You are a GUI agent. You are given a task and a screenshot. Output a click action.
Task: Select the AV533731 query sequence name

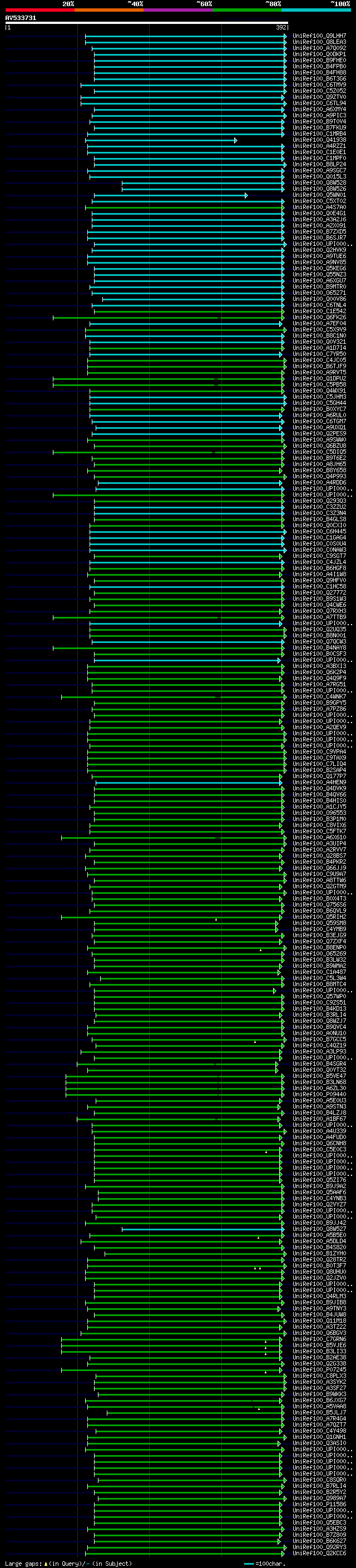coord(21,18)
